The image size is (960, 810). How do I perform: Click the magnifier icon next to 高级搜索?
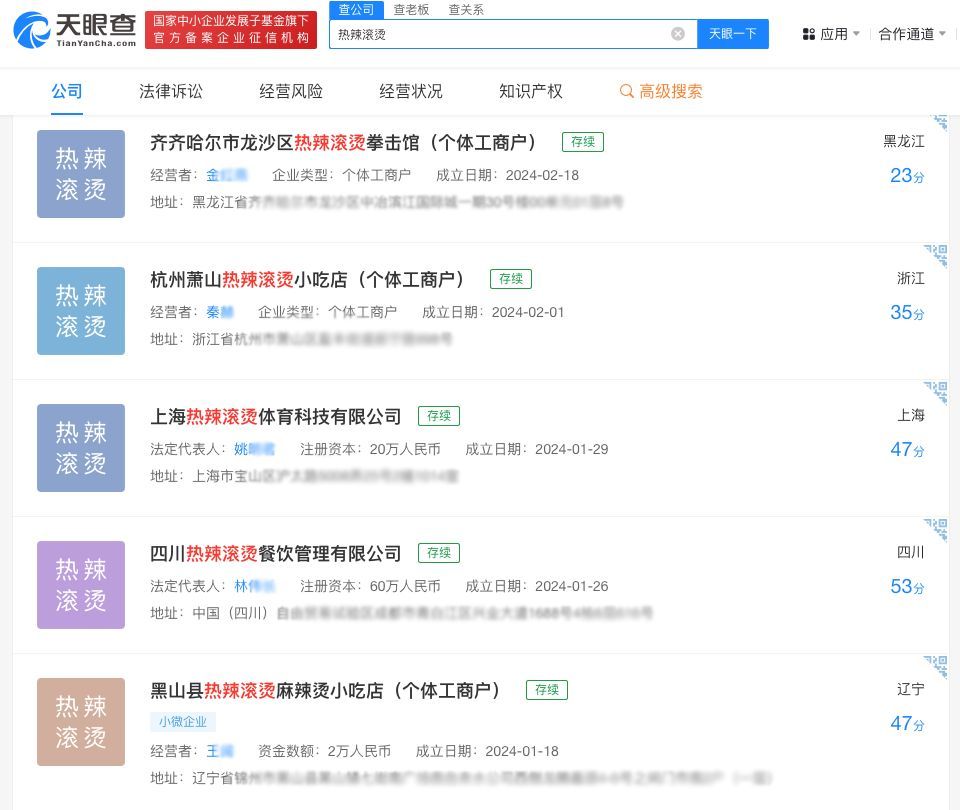[626, 91]
